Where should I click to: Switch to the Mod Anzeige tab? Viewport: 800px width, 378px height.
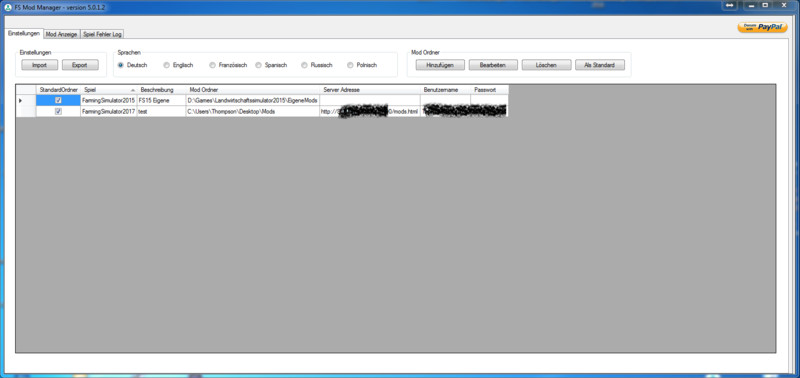pos(61,34)
